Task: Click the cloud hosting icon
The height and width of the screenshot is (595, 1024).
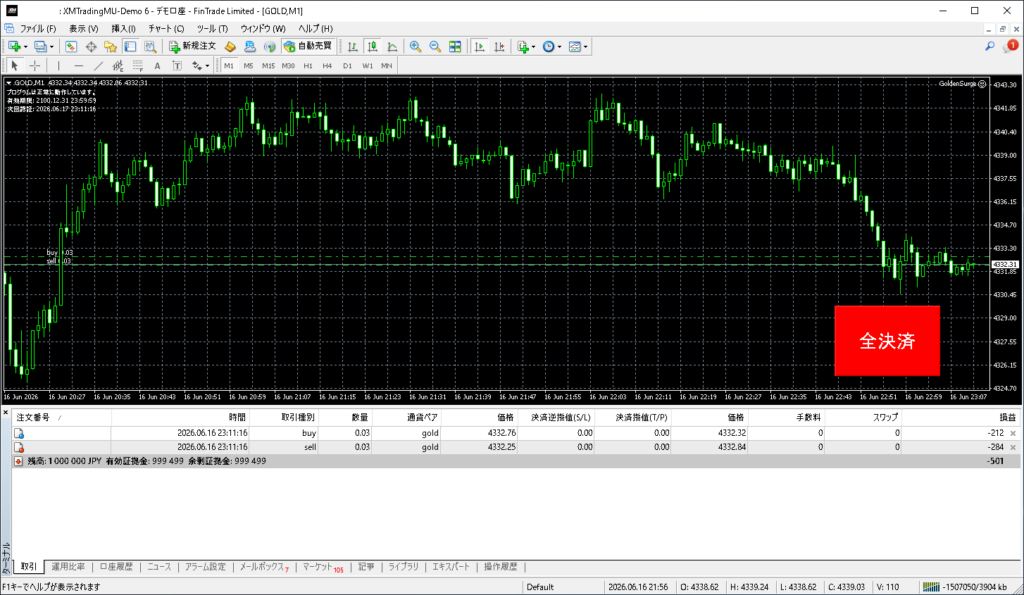Action: (249, 46)
